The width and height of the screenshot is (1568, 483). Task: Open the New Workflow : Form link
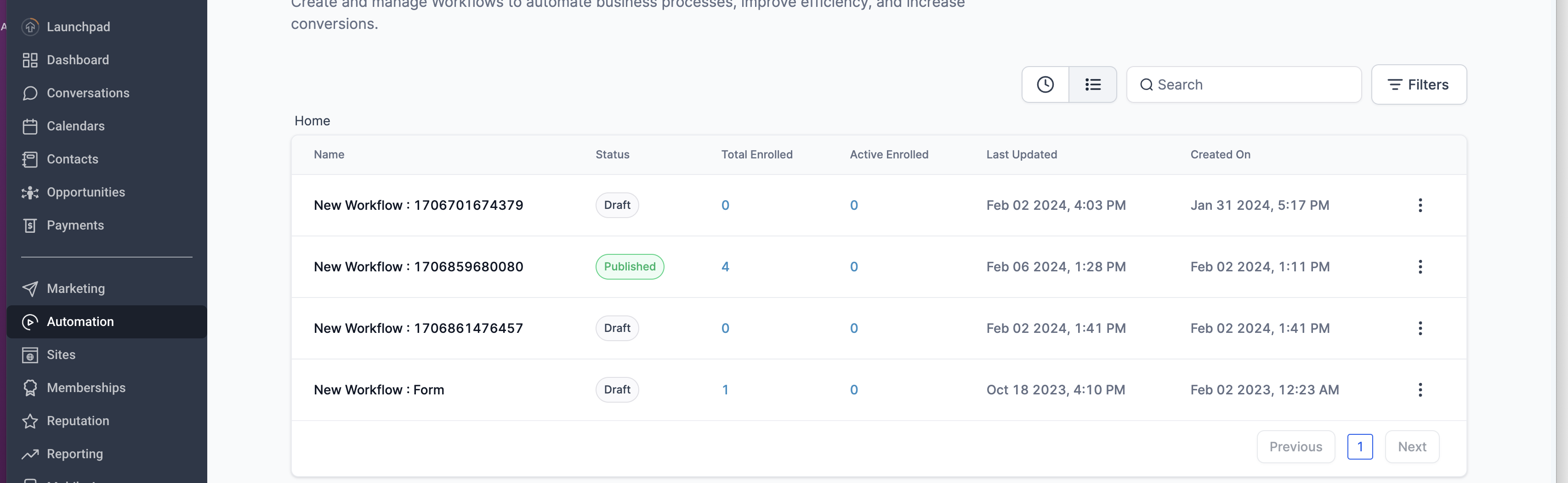379,389
